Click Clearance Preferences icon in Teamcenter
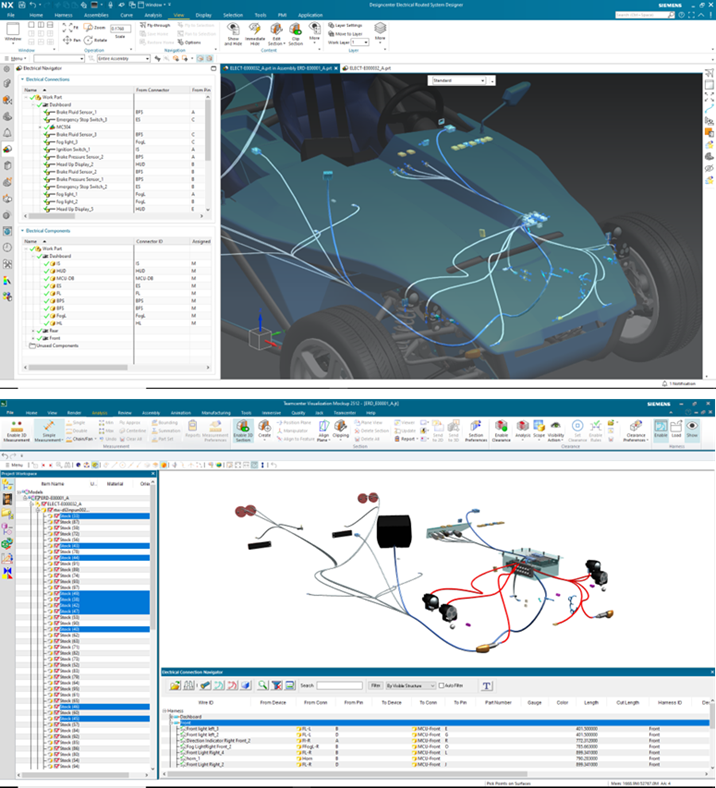 coord(636,431)
